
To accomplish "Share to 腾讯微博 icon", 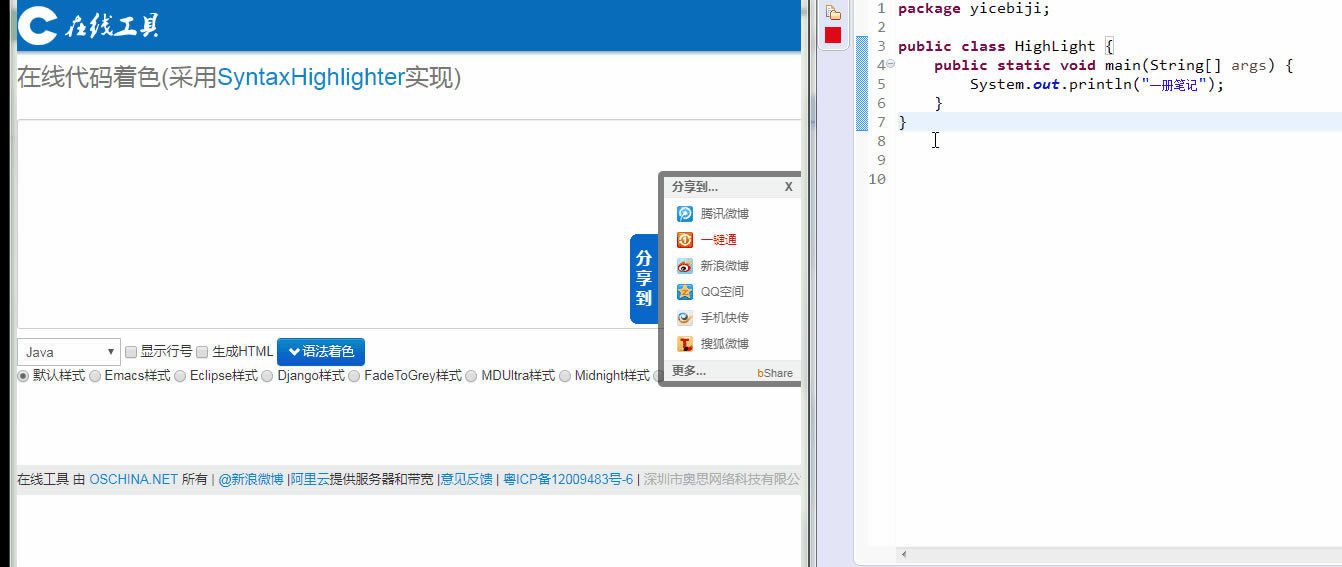I will 685,214.
